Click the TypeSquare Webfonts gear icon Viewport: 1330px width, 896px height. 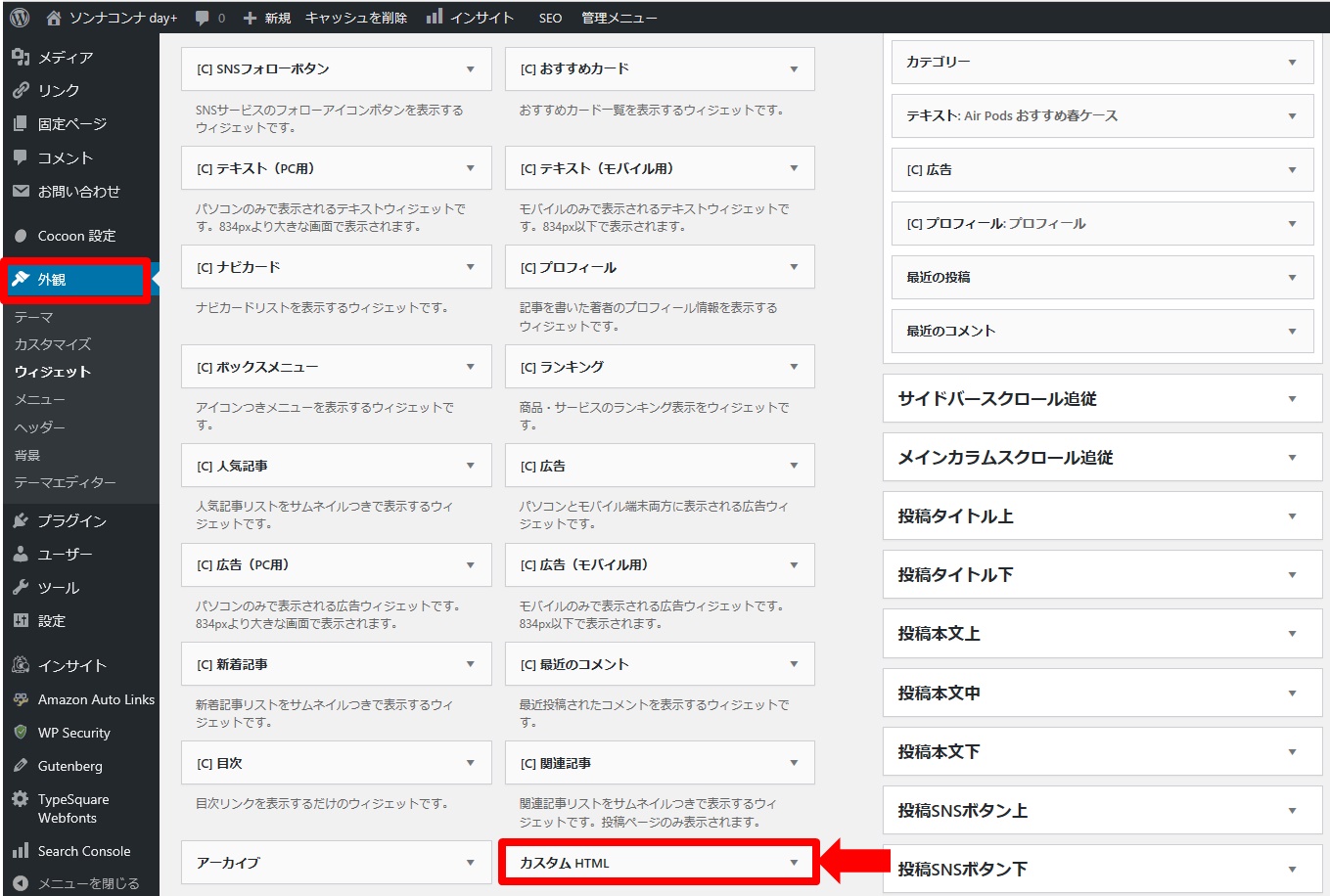pos(21,799)
